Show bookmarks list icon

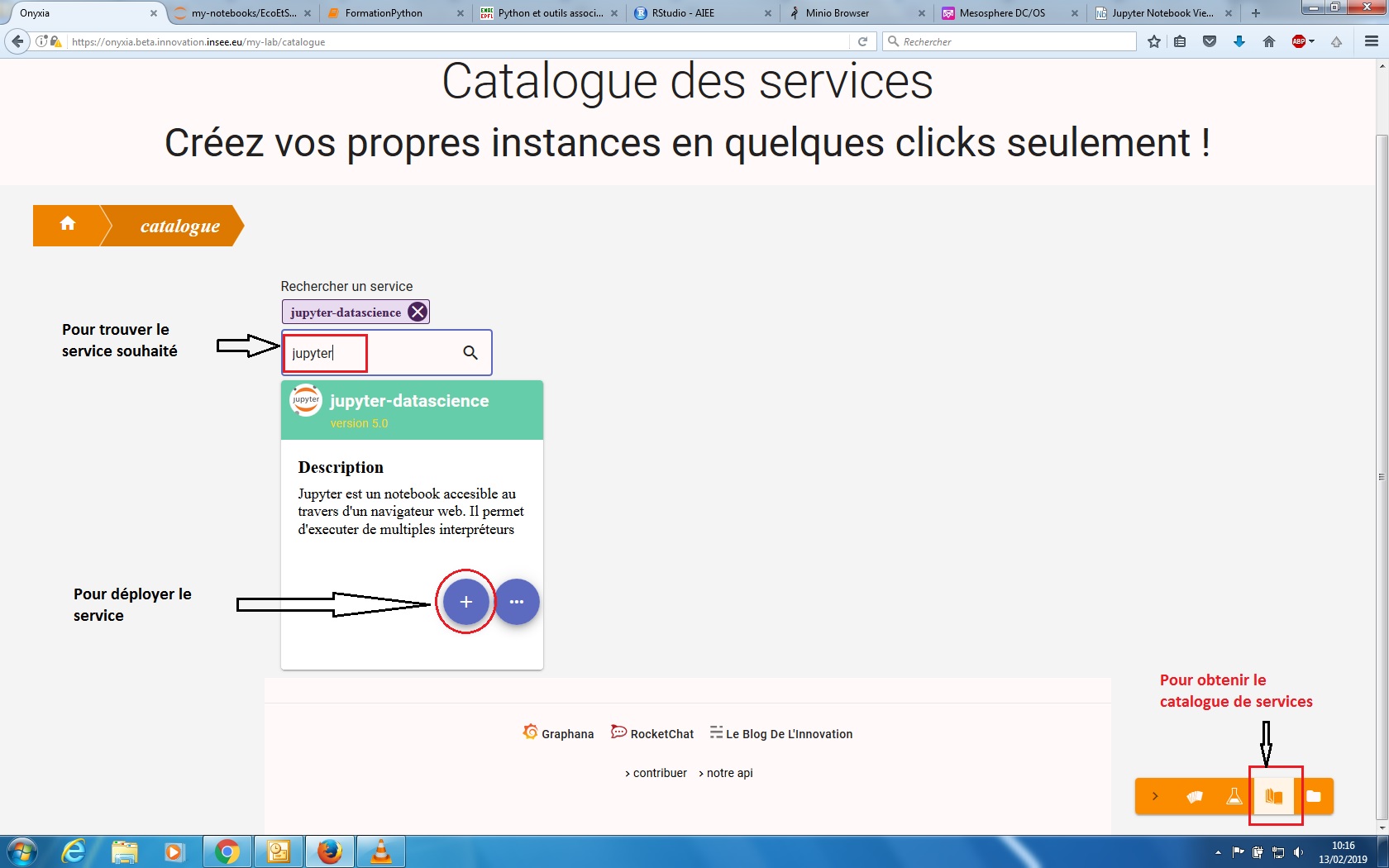point(1180,41)
